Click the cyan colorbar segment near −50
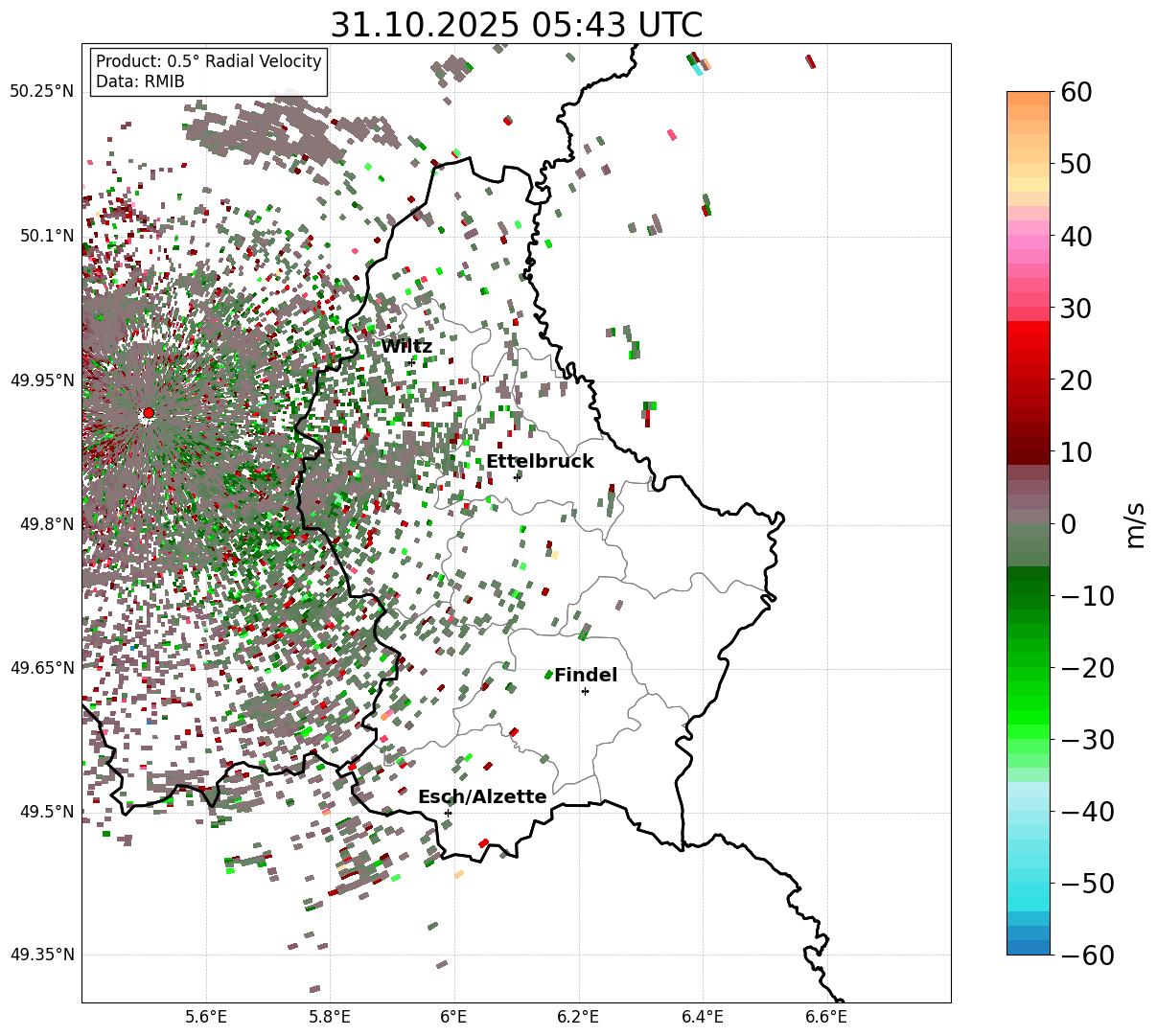 point(1029,884)
